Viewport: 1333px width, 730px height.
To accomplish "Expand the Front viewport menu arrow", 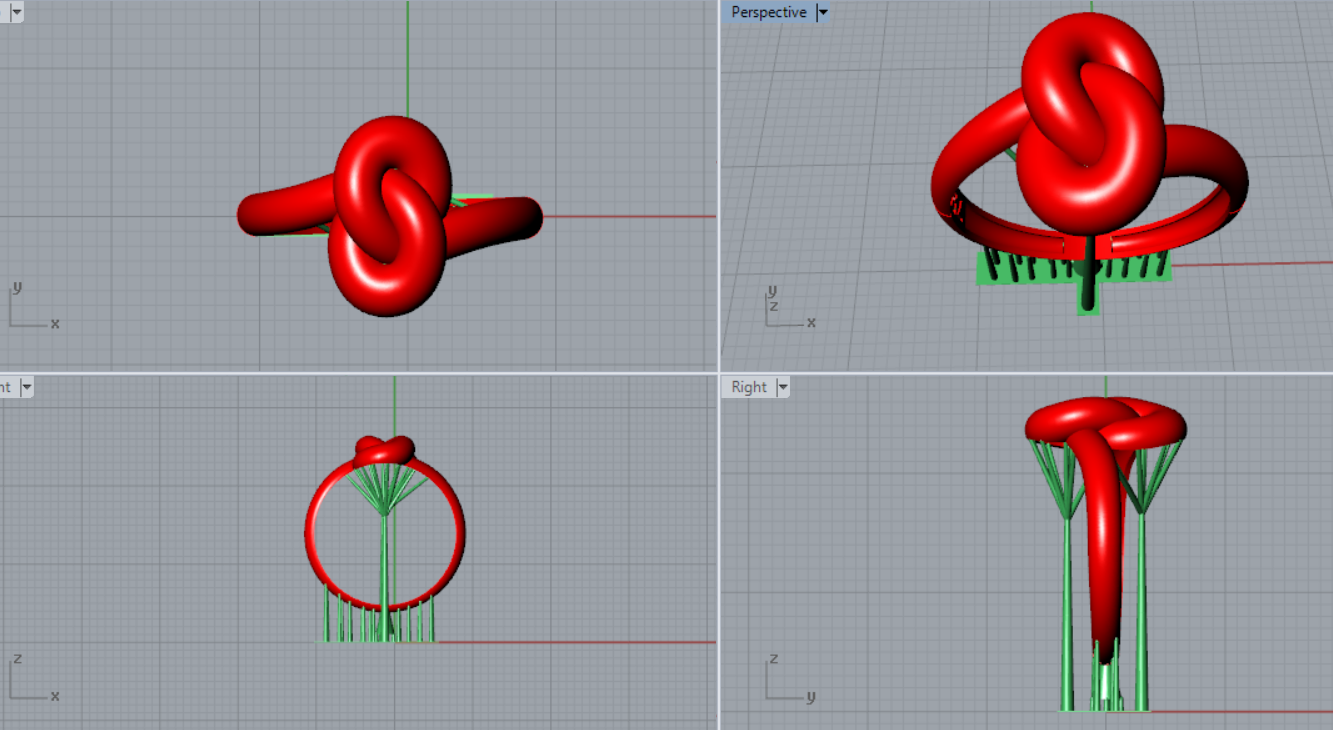I will [x=26, y=387].
